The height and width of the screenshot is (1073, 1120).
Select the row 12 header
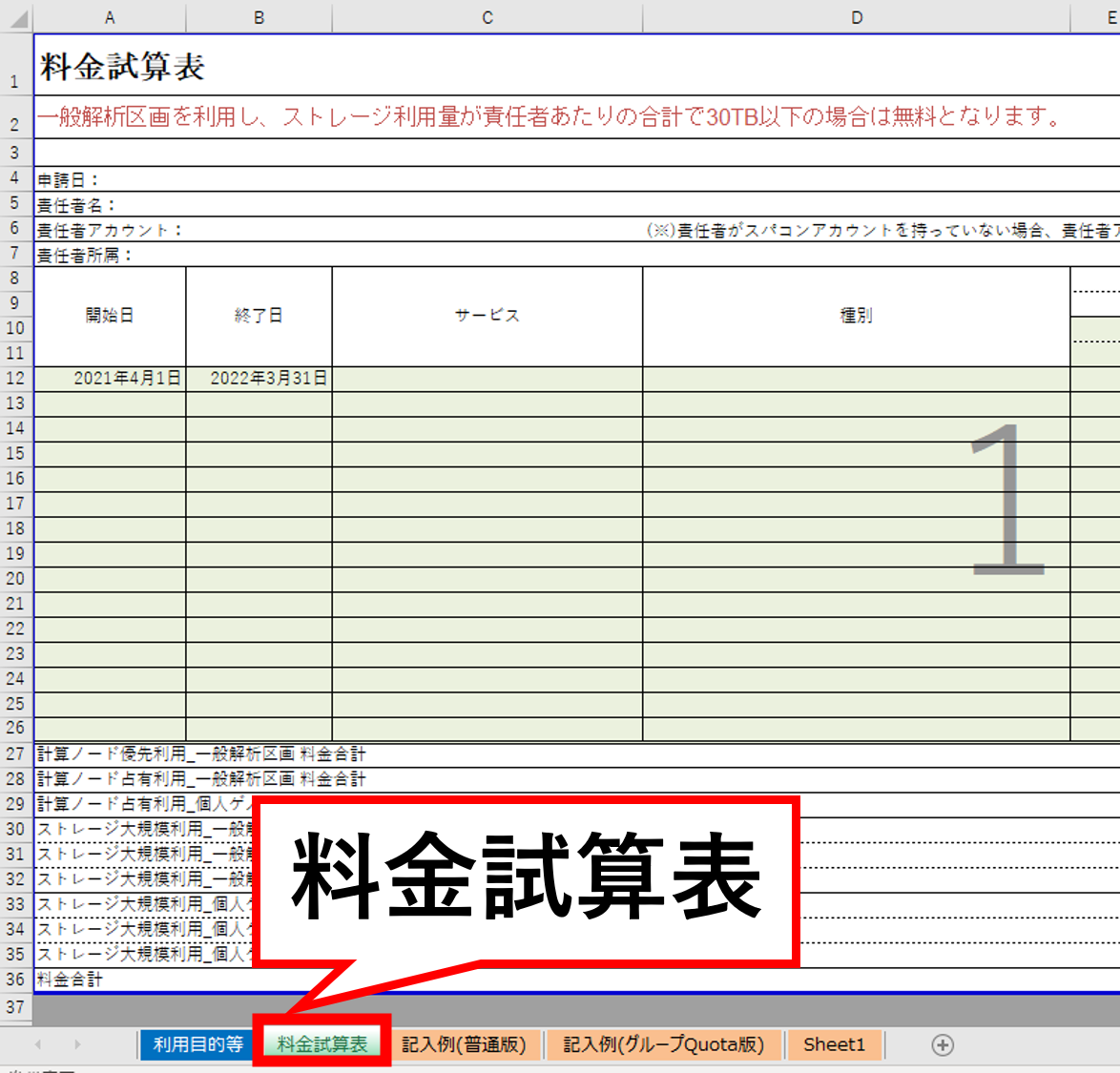15,379
